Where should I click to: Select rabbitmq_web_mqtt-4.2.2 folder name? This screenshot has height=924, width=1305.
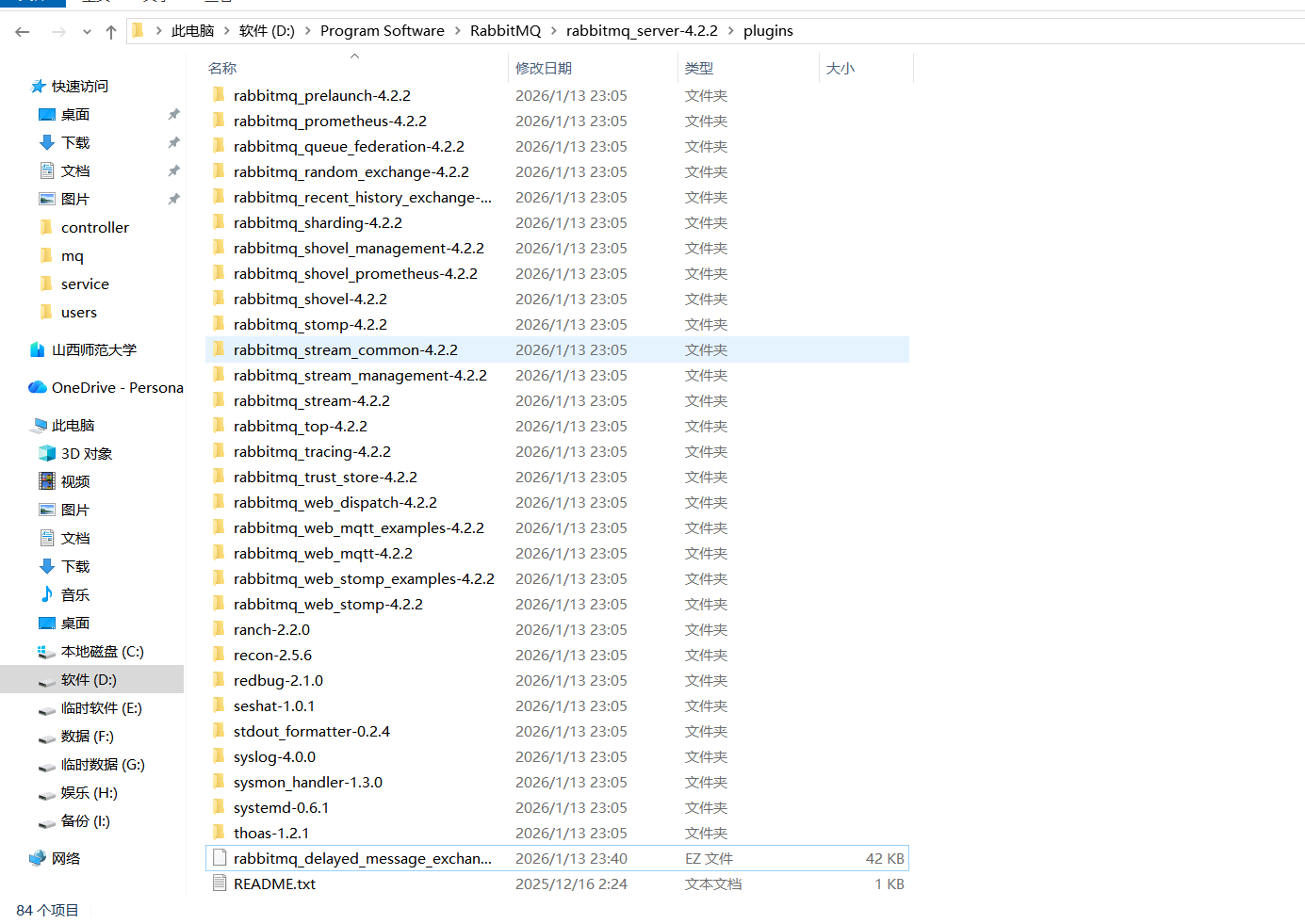pyautogui.click(x=323, y=554)
